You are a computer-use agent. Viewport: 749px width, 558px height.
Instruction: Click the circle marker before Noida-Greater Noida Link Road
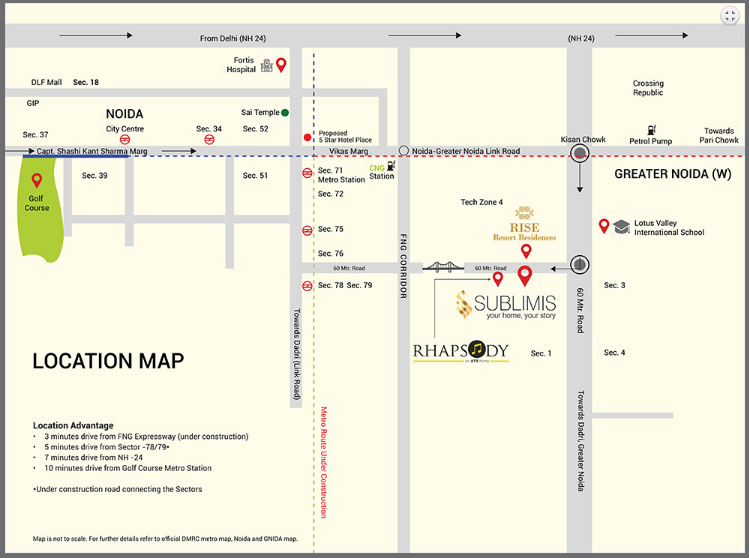tap(404, 151)
